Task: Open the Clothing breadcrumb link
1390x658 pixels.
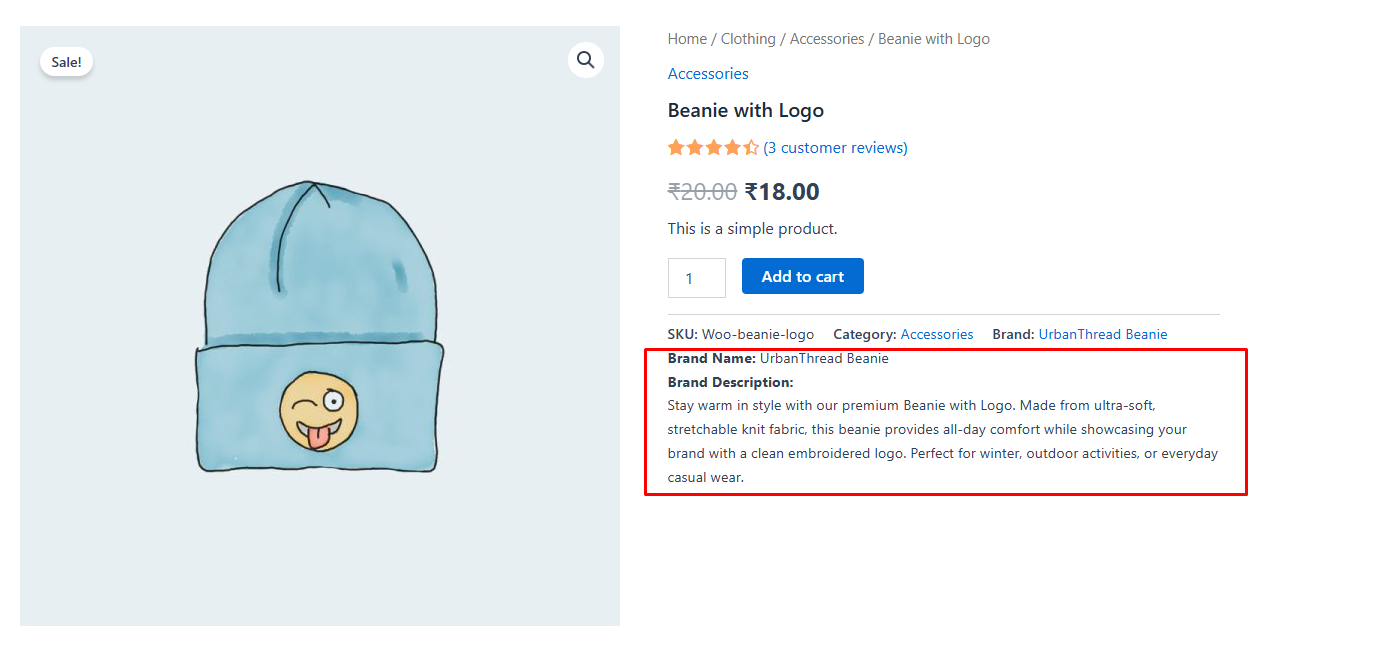Action: coord(748,38)
